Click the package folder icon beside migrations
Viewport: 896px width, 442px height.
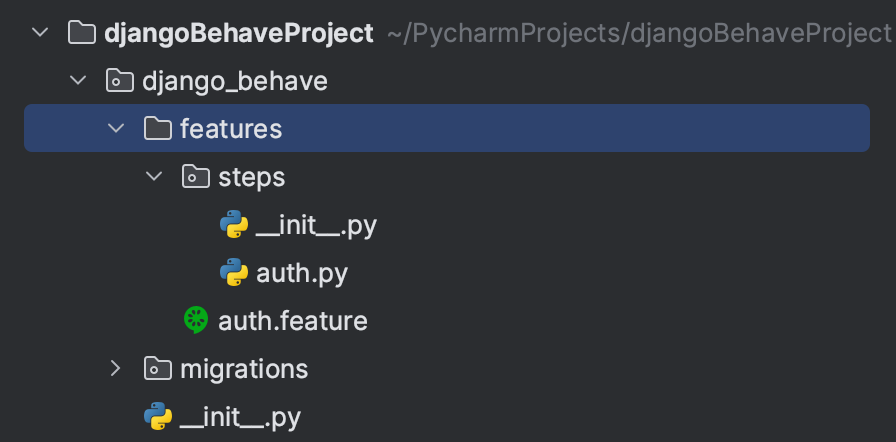(x=158, y=368)
